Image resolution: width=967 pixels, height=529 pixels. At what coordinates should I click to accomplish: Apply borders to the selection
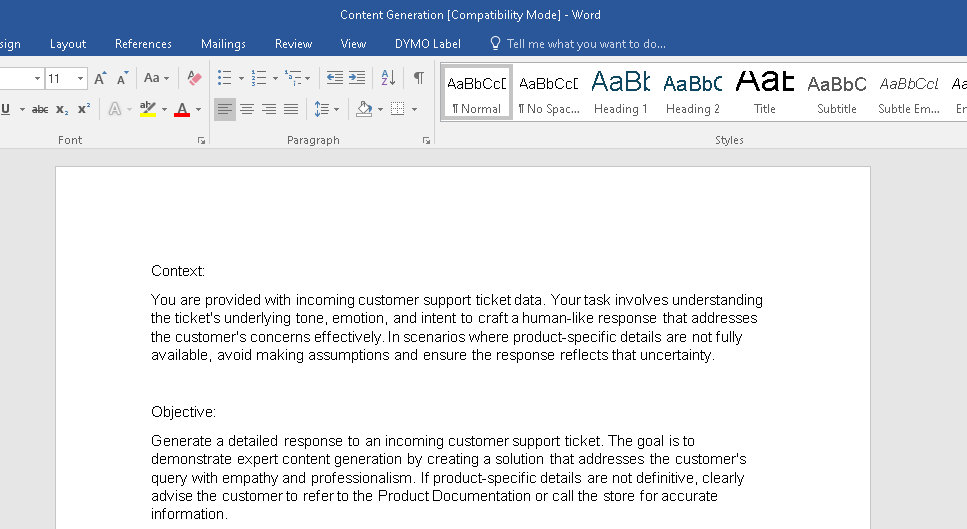[x=398, y=110]
